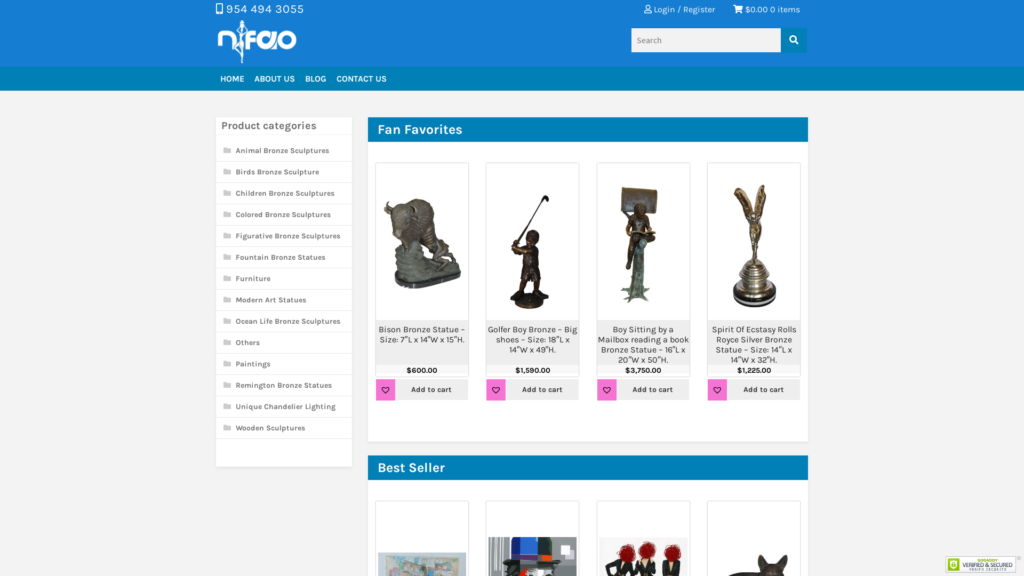Open the Remington Bronze Statues category
Screen dimensions: 1024x576
point(283,385)
